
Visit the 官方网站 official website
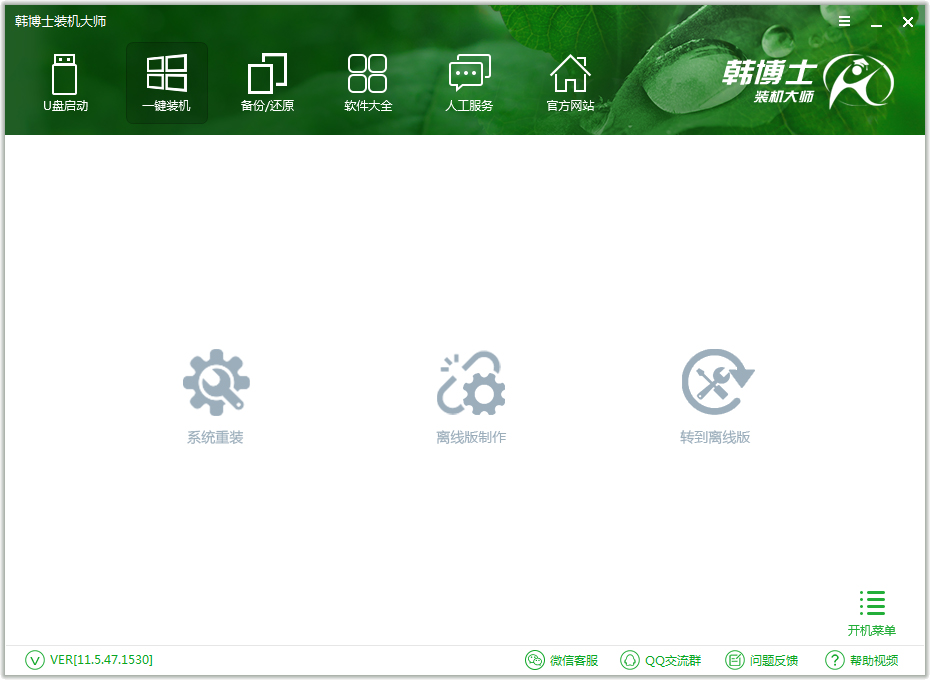point(569,82)
